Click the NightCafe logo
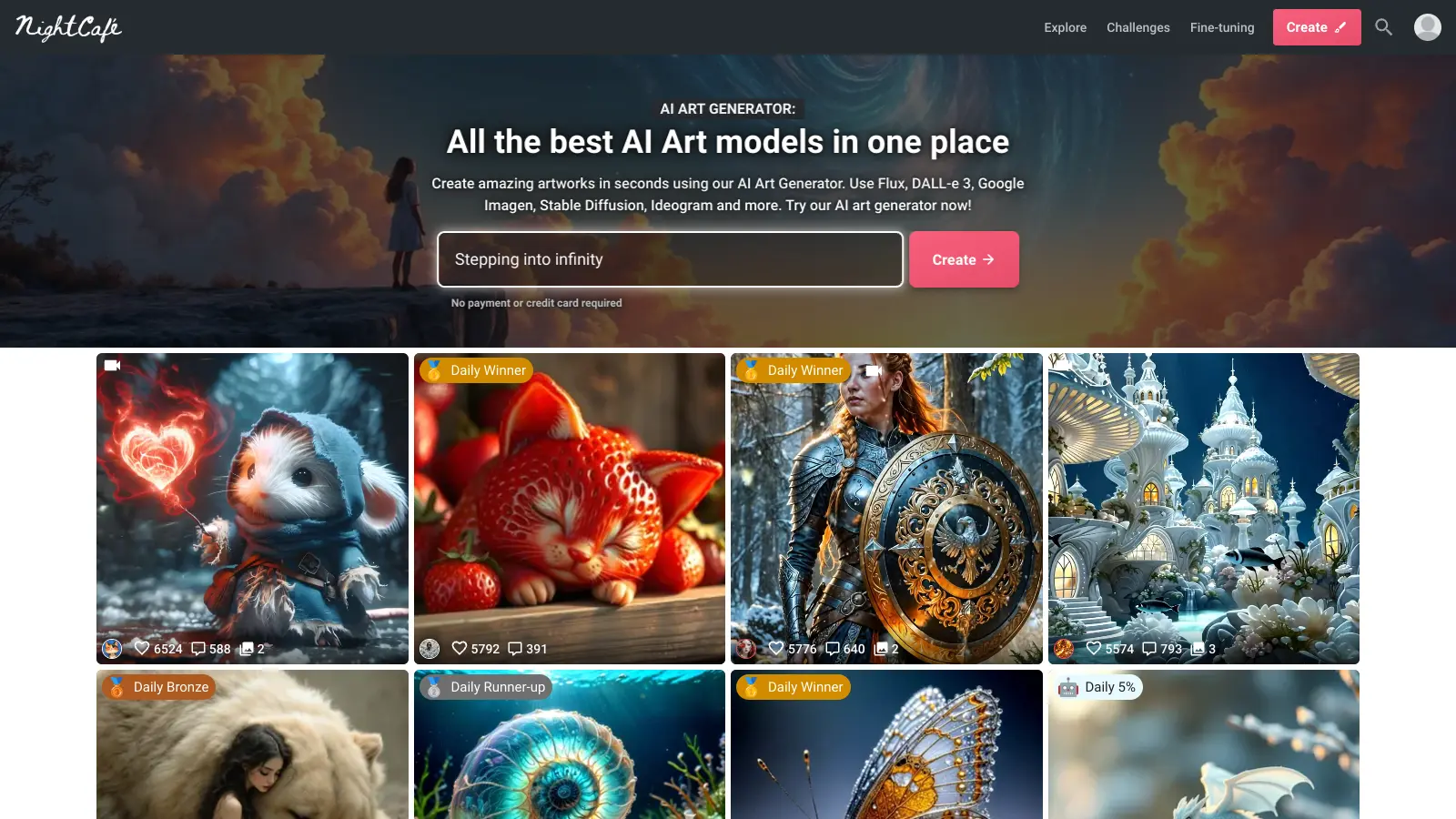The width and height of the screenshot is (1456, 819). pyautogui.click(x=68, y=28)
